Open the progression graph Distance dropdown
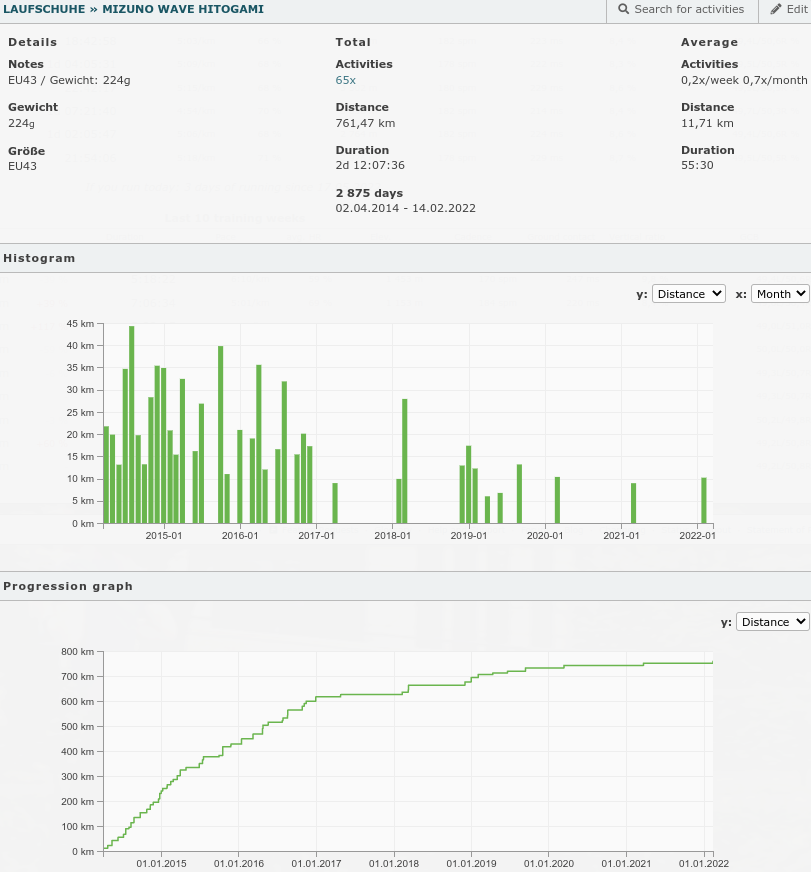Viewport: 811px width, 872px height. coord(772,622)
